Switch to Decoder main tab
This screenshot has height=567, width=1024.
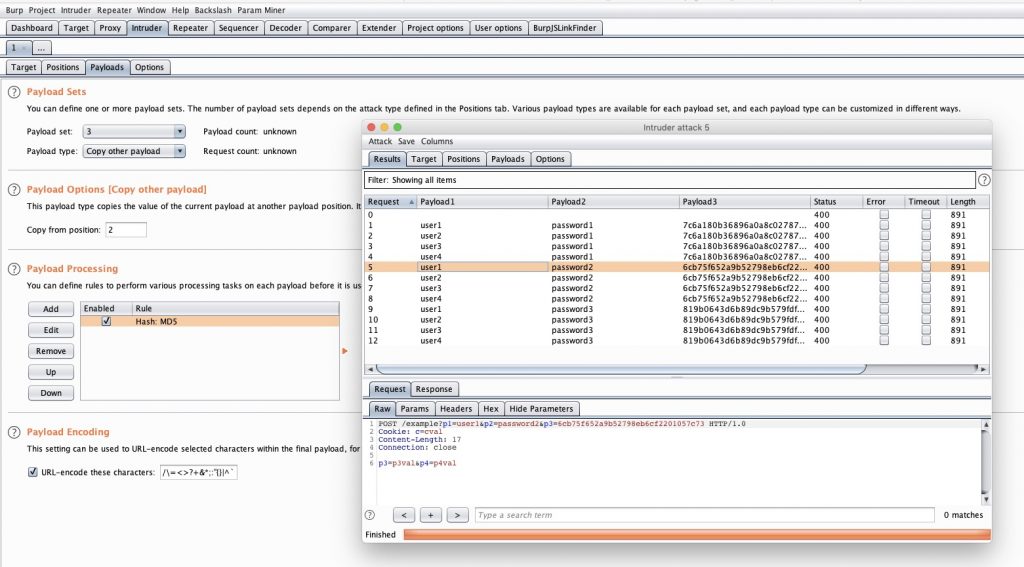285,28
